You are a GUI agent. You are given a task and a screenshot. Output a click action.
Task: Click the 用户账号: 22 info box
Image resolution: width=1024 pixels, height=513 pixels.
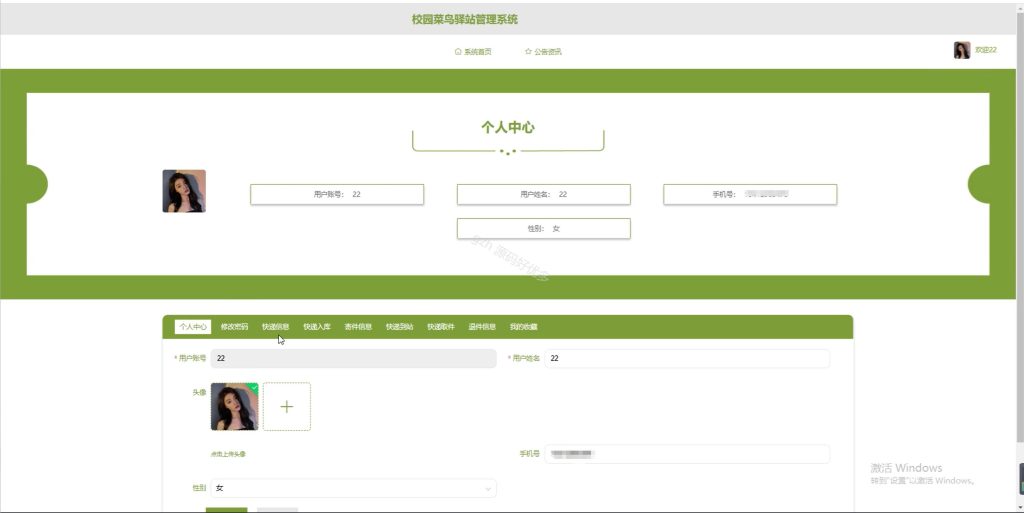[337, 194]
